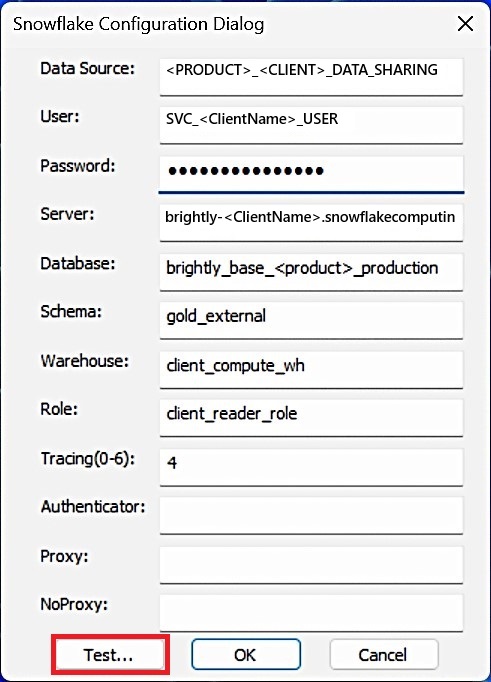
Task: Close the Snowflake Configuration Dialog
Action: (465, 24)
